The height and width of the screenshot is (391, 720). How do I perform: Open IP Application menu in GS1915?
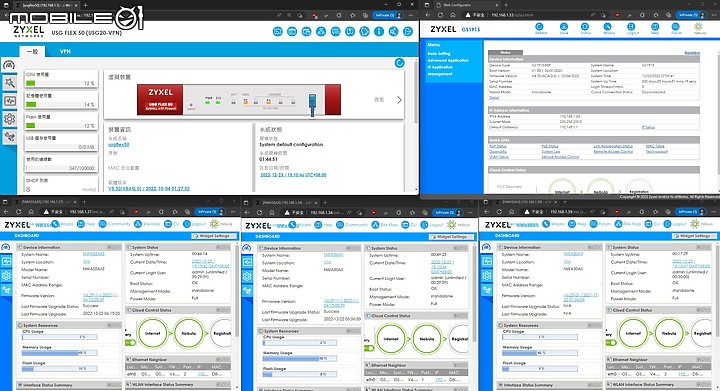(x=440, y=67)
